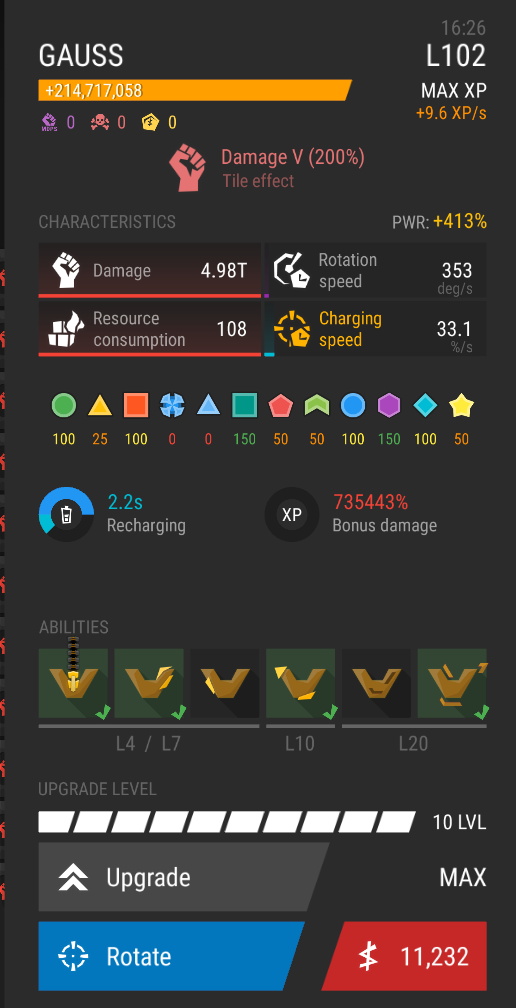The height and width of the screenshot is (1008, 516).
Task: Toggle the second L4/L7 ability tile
Action: (149, 683)
